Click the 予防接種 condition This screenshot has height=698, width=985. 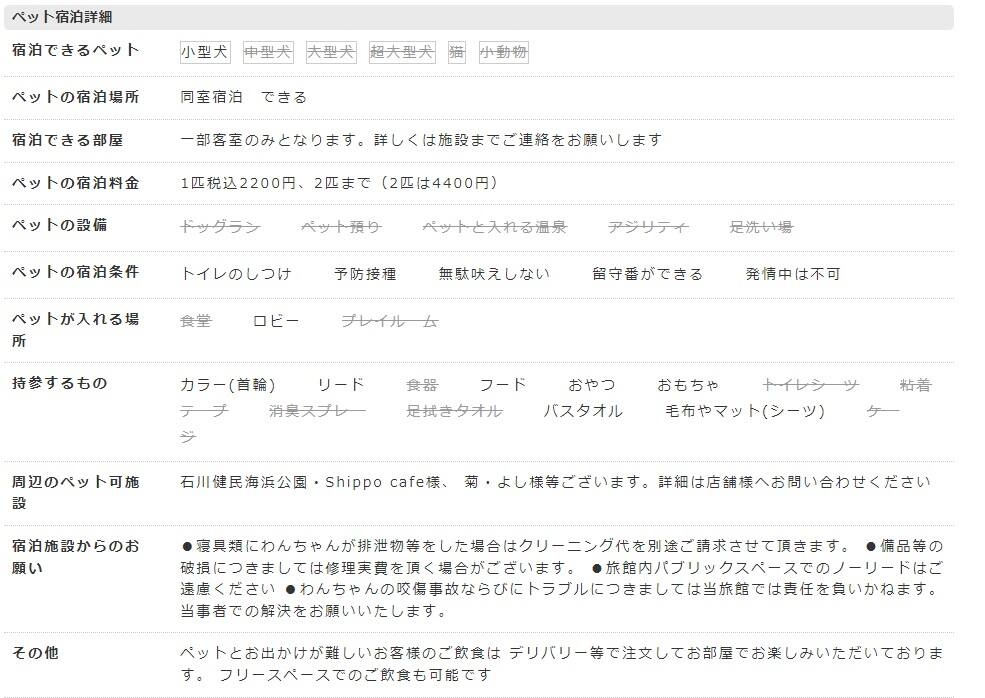coord(365,274)
